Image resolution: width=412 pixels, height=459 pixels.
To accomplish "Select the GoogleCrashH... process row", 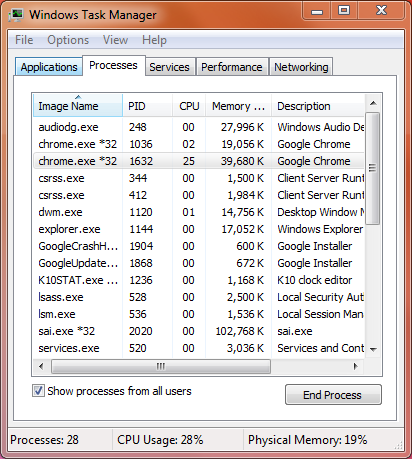I will 199,246.
